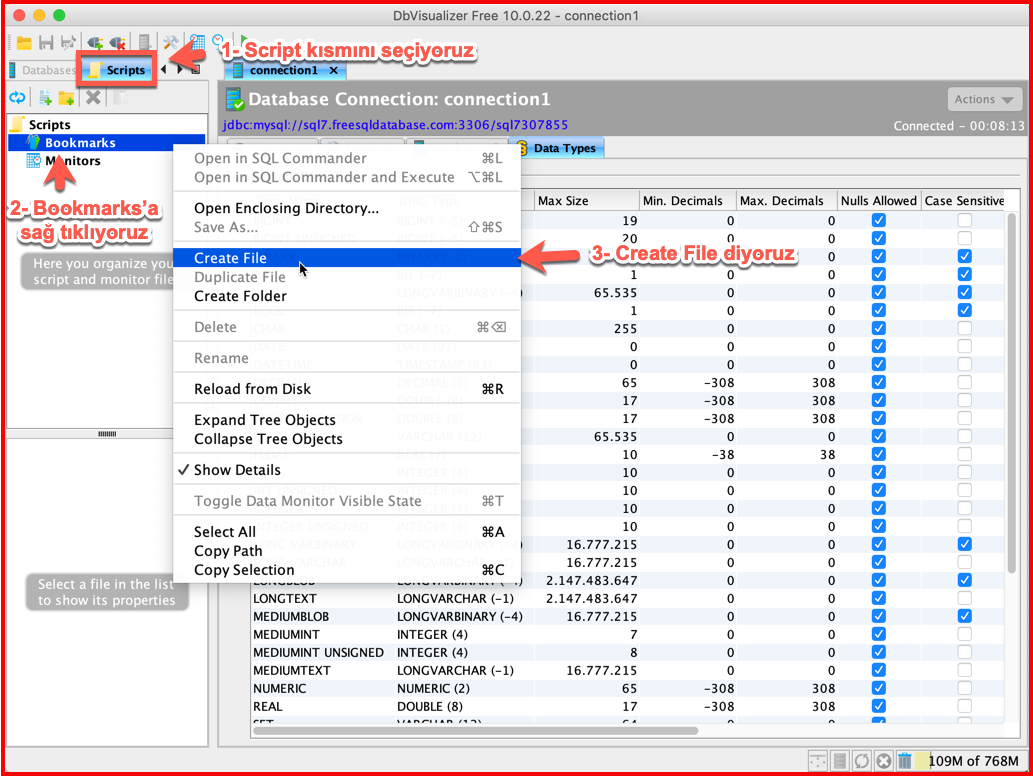Choose Create Folder in context menu
Image resolution: width=1033 pixels, height=776 pixels.
347,296
